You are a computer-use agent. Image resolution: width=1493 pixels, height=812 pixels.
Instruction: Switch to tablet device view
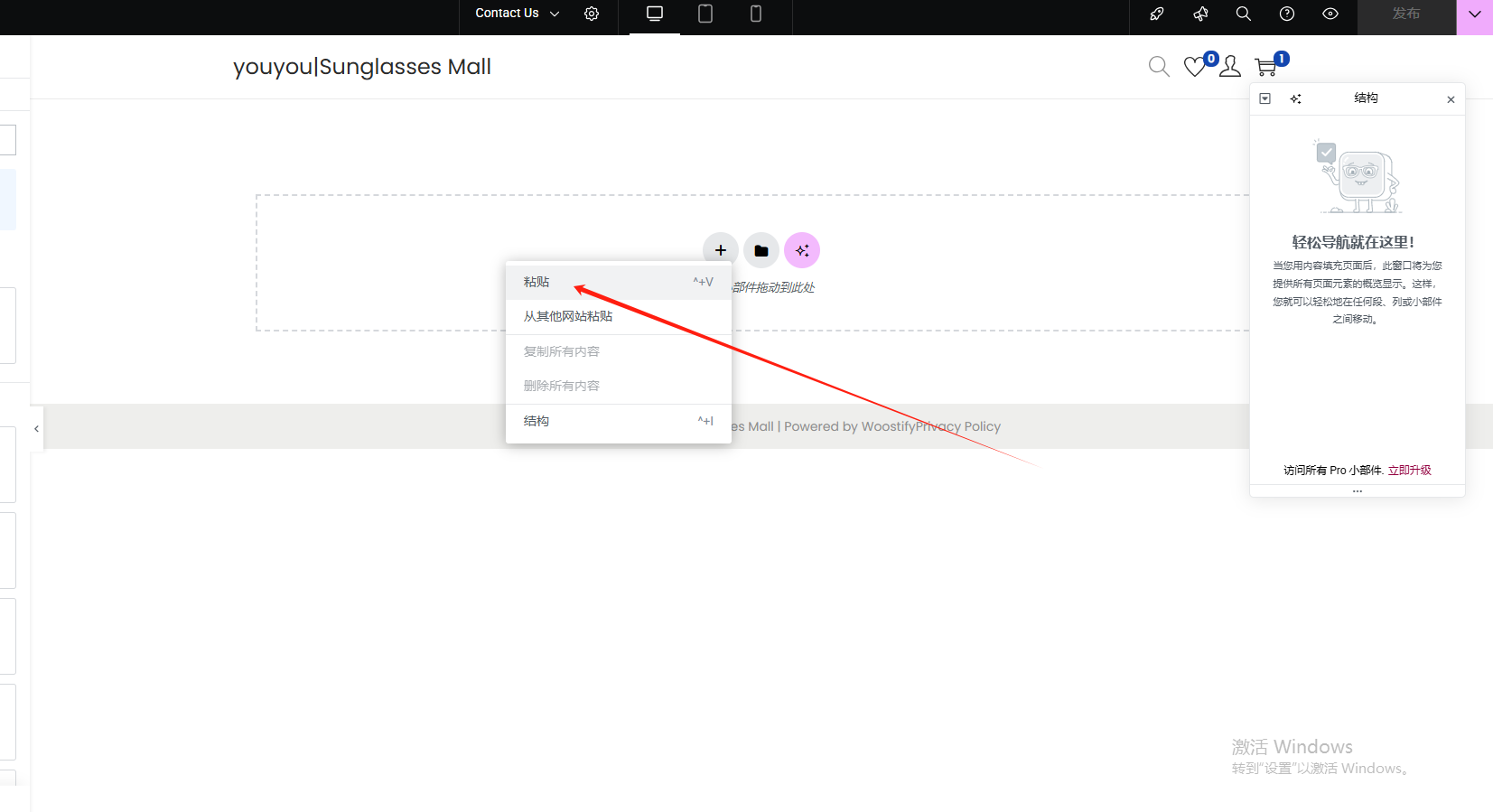point(705,14)
